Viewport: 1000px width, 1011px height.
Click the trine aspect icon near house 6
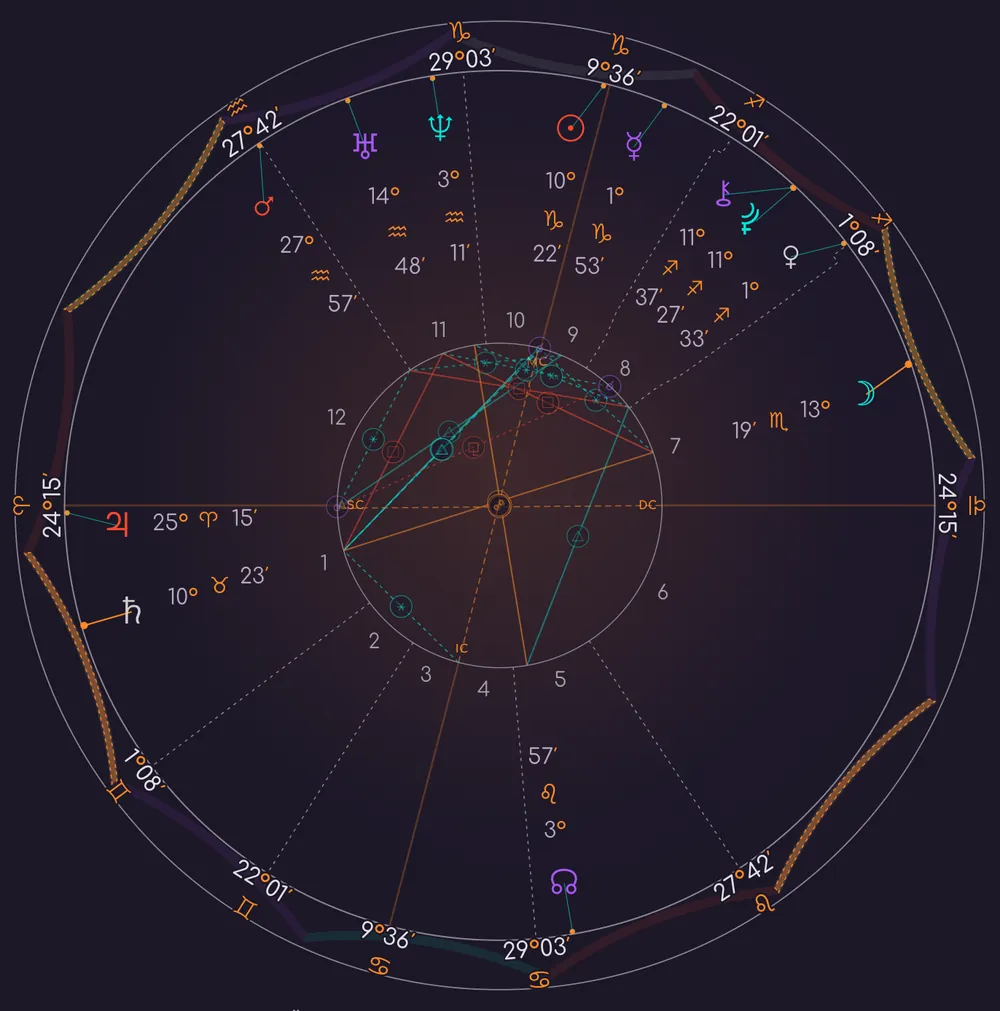click(x=578, y=536)
